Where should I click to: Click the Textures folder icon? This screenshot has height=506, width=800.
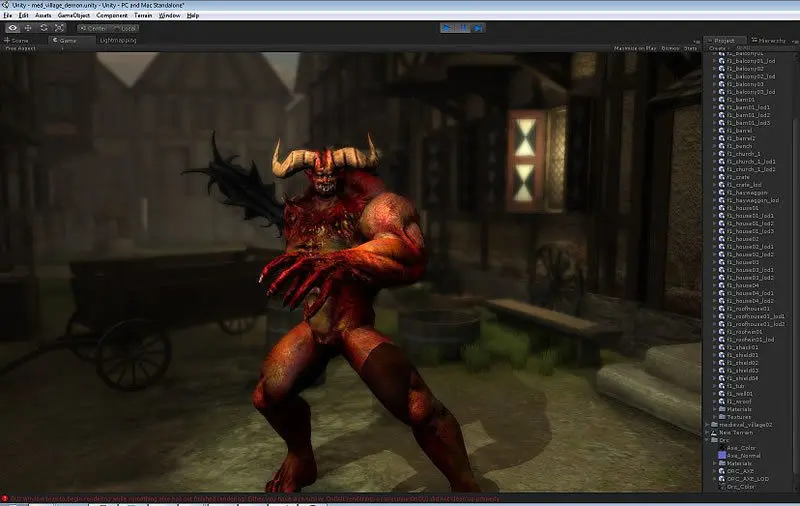click(722, 417)
